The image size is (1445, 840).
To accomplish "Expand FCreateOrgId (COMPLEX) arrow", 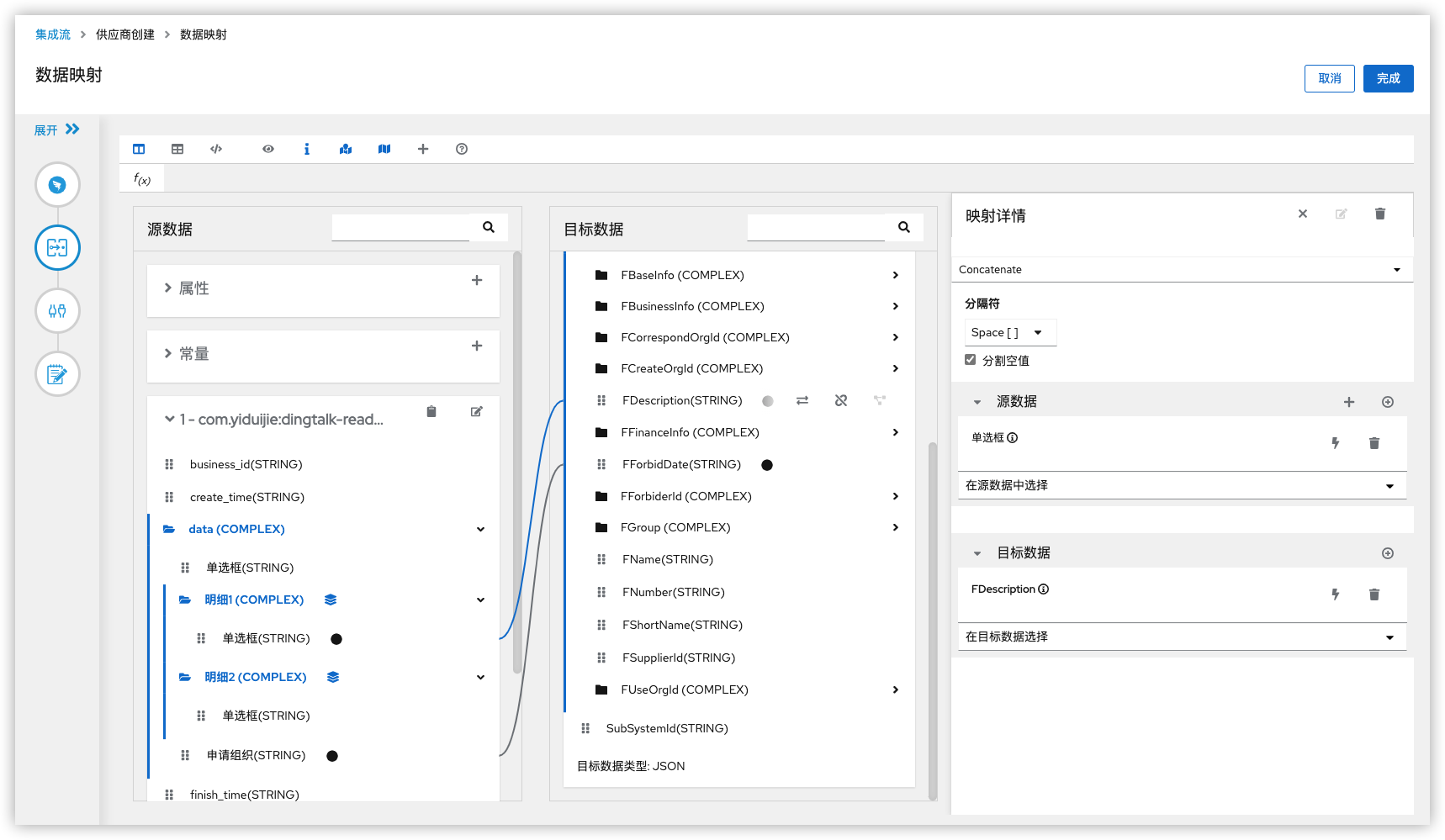I will [x=896, y=368].
